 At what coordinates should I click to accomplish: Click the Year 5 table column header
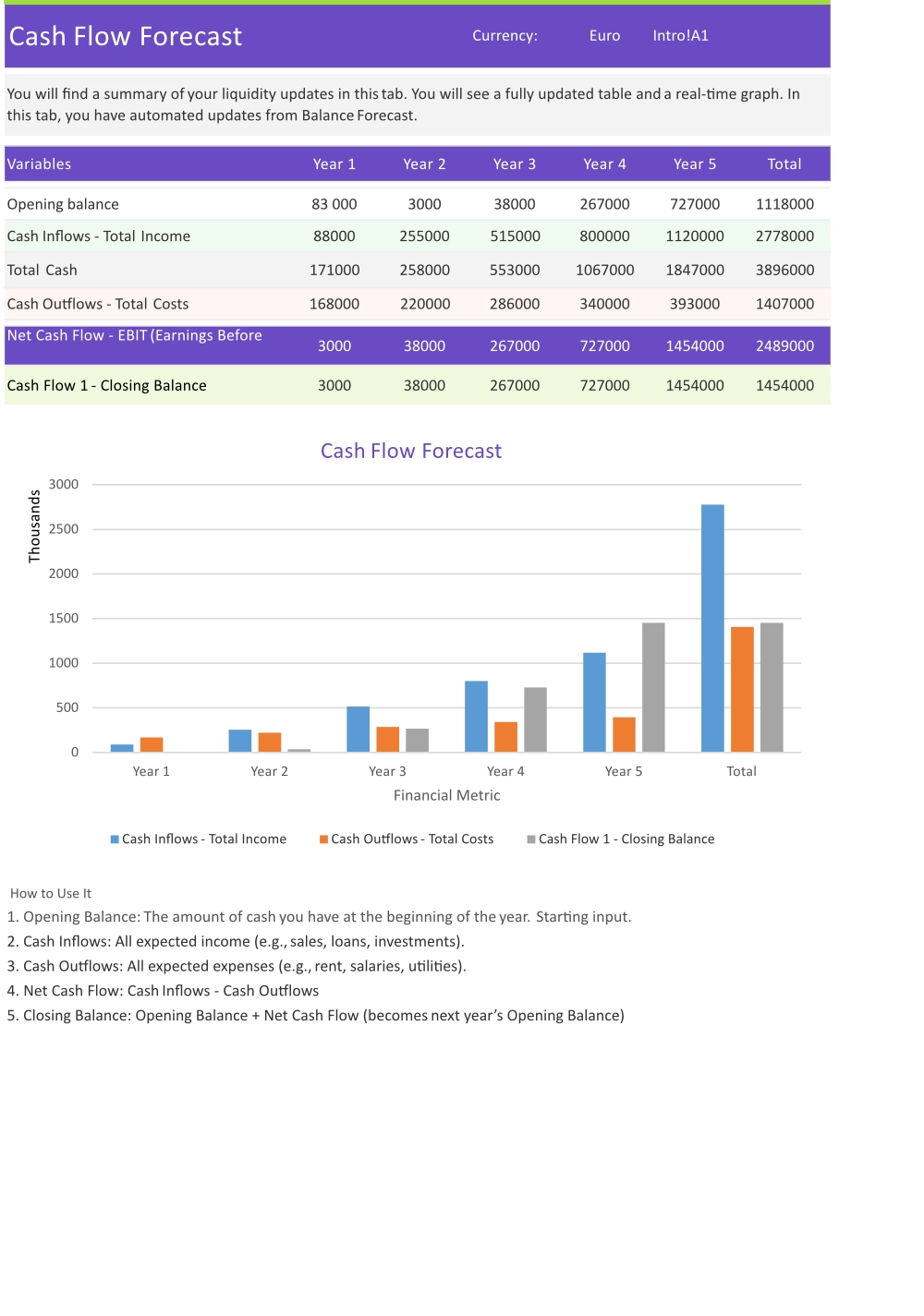[695, 164]
